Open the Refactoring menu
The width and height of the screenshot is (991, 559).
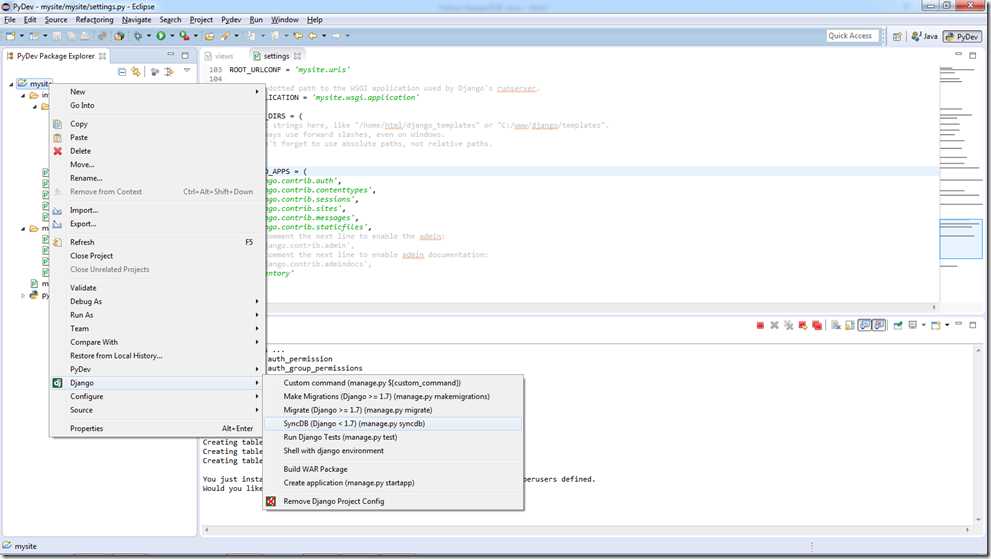[94, 20]
